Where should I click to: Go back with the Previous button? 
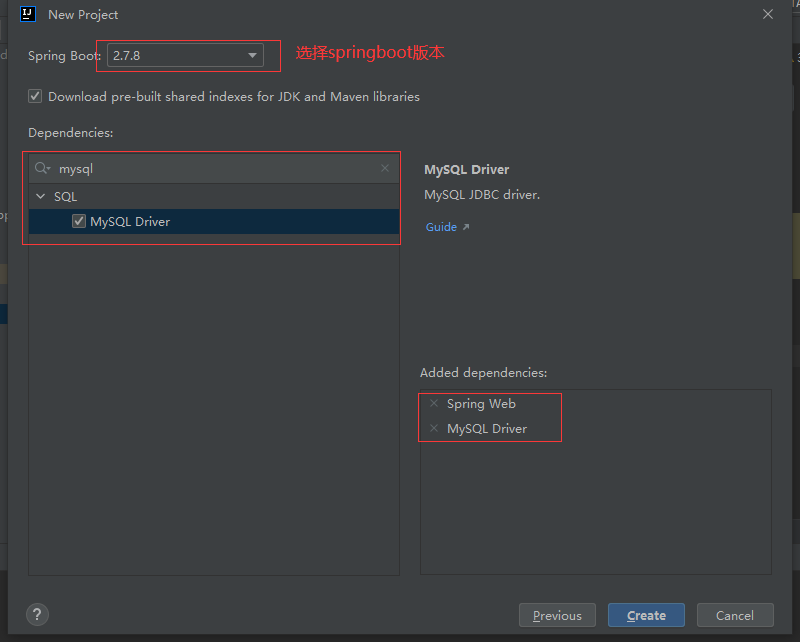coord(557,615)
